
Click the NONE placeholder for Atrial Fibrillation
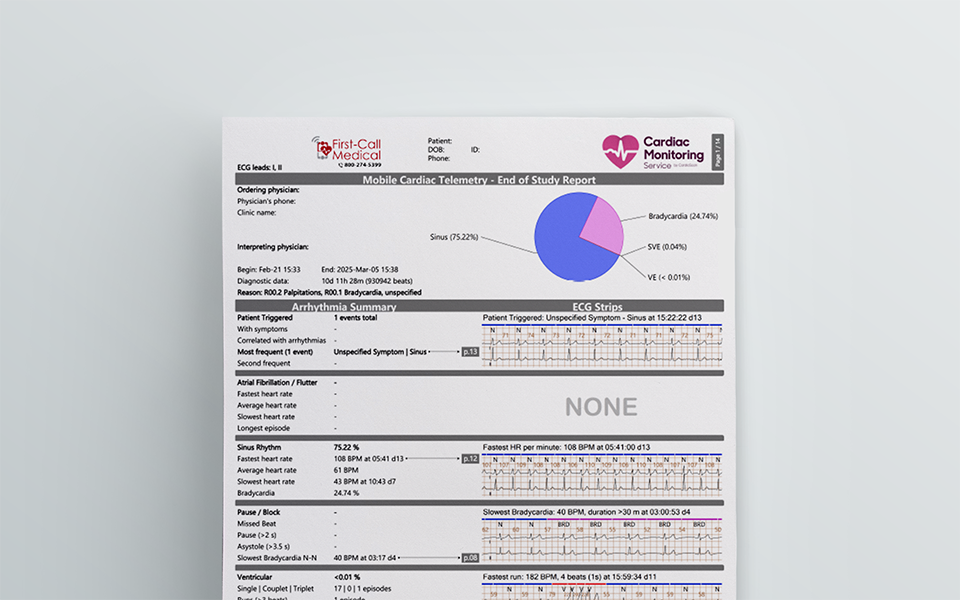click(x=601, y=407)
